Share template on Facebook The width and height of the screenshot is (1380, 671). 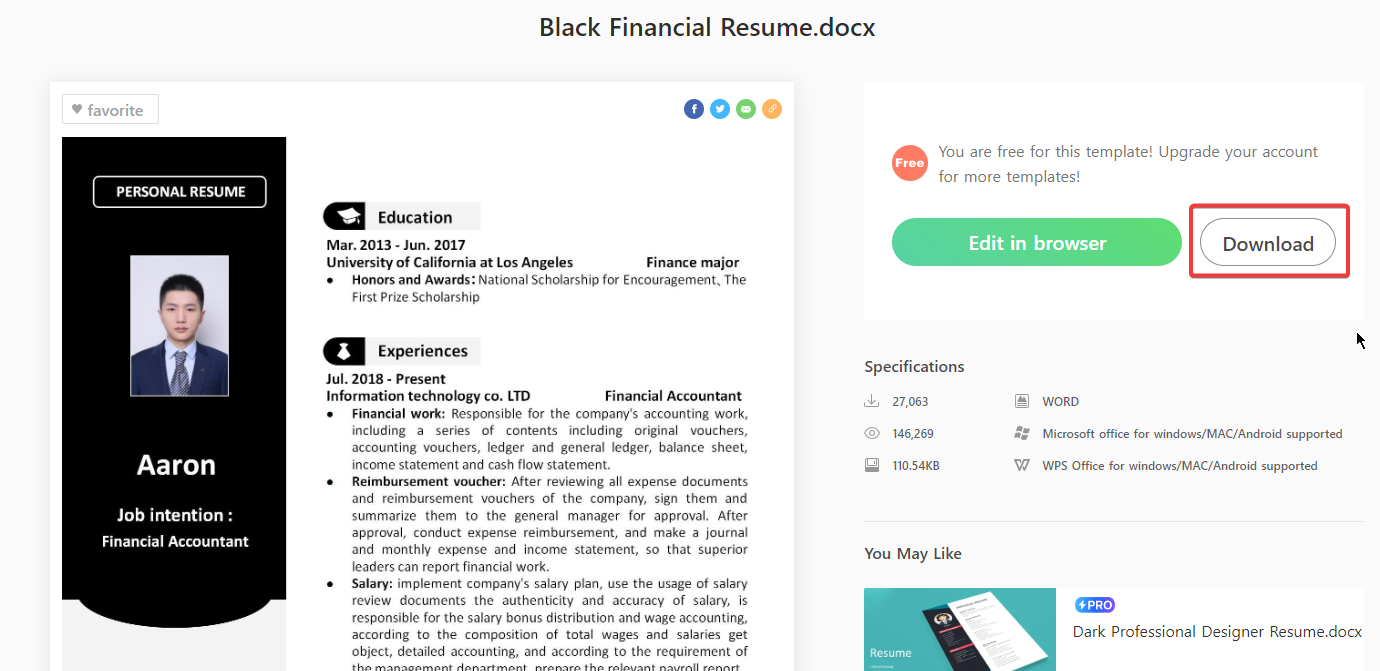click(694, 109)
